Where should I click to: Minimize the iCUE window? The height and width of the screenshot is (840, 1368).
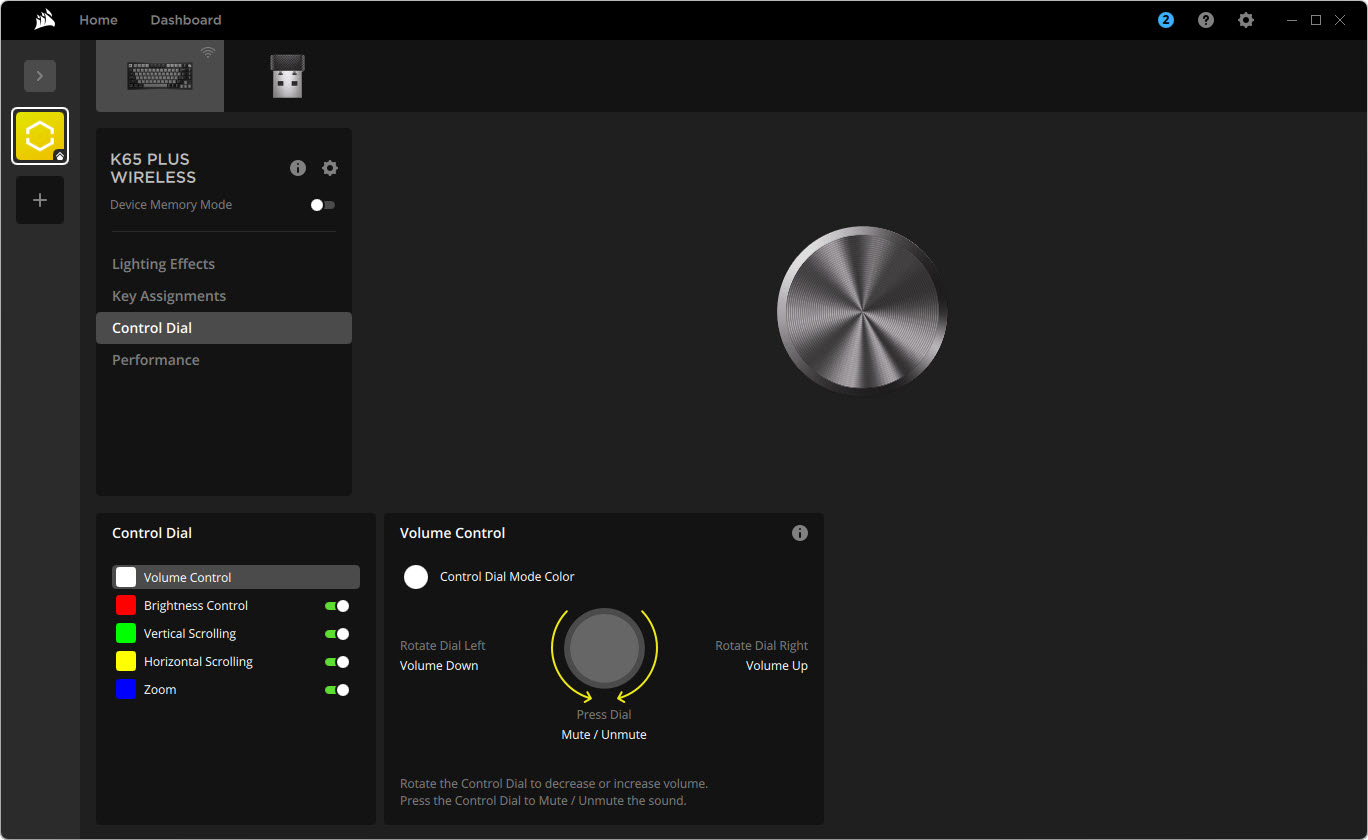1292,20
